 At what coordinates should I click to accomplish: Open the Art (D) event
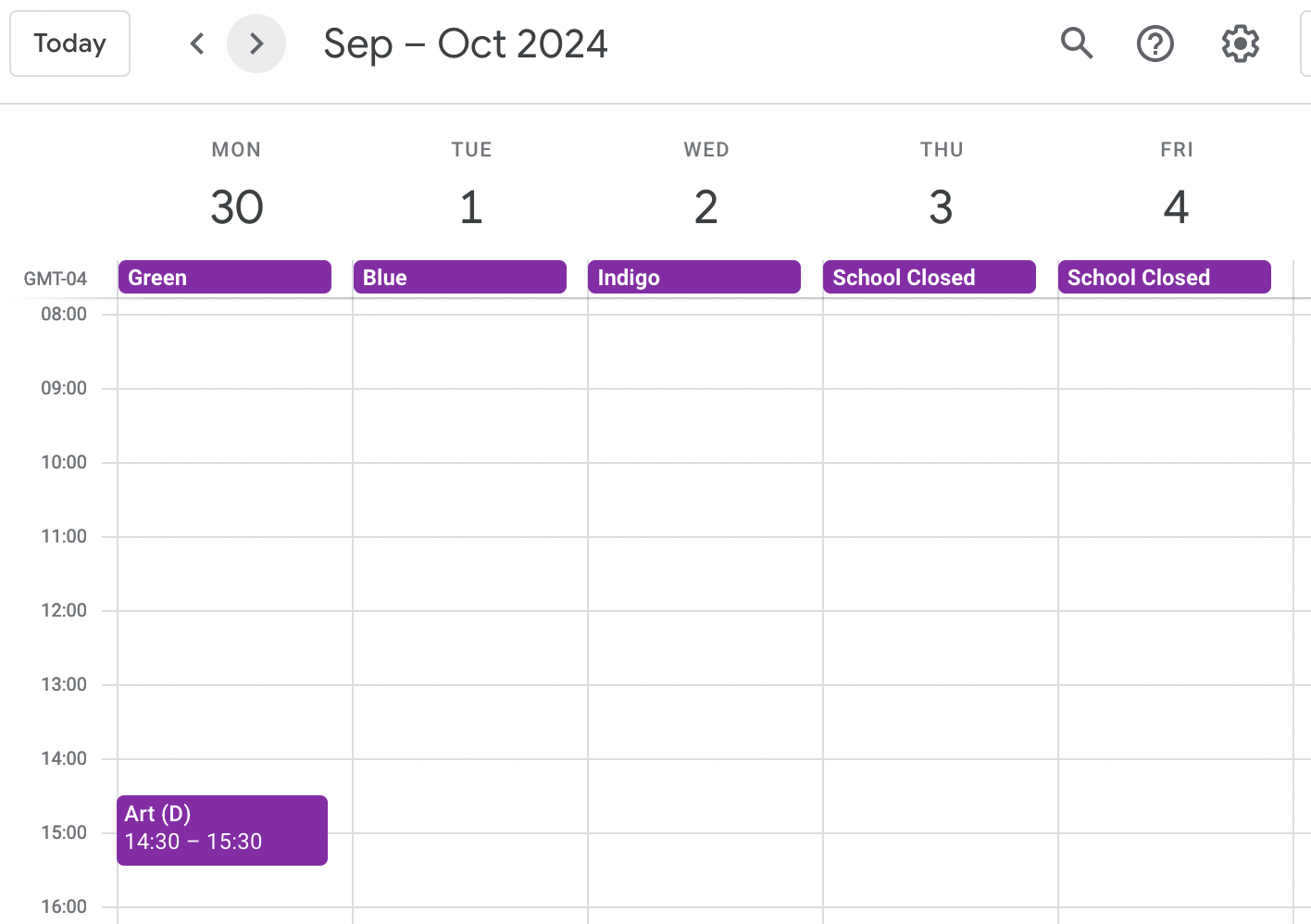click(222, 830)
